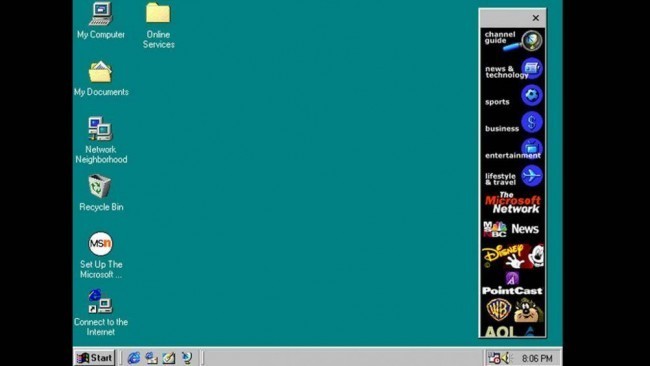Screen dimensions: 650x366
Task: Close the Channel Bar
Action: pyautogui.click(x=536, y=18)
